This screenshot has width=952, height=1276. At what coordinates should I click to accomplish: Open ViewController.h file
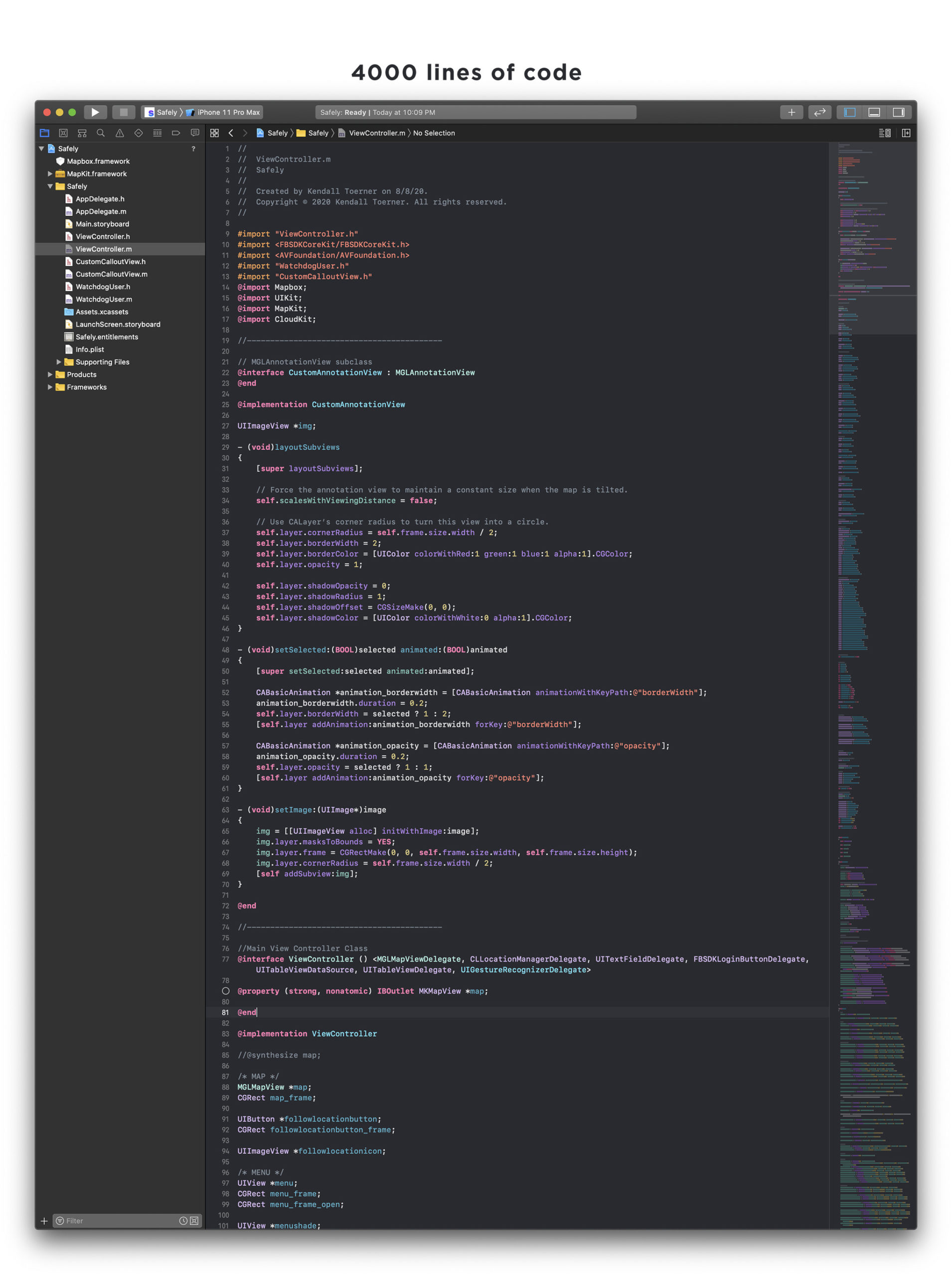tap(103, 236)
